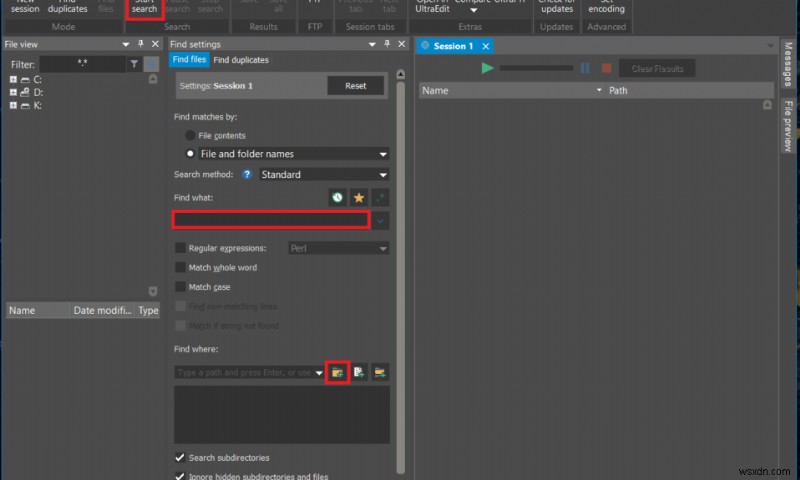Open the Perl regex engine dropdown
Viewport: 800px width, 480px height.
pos(383,248)
